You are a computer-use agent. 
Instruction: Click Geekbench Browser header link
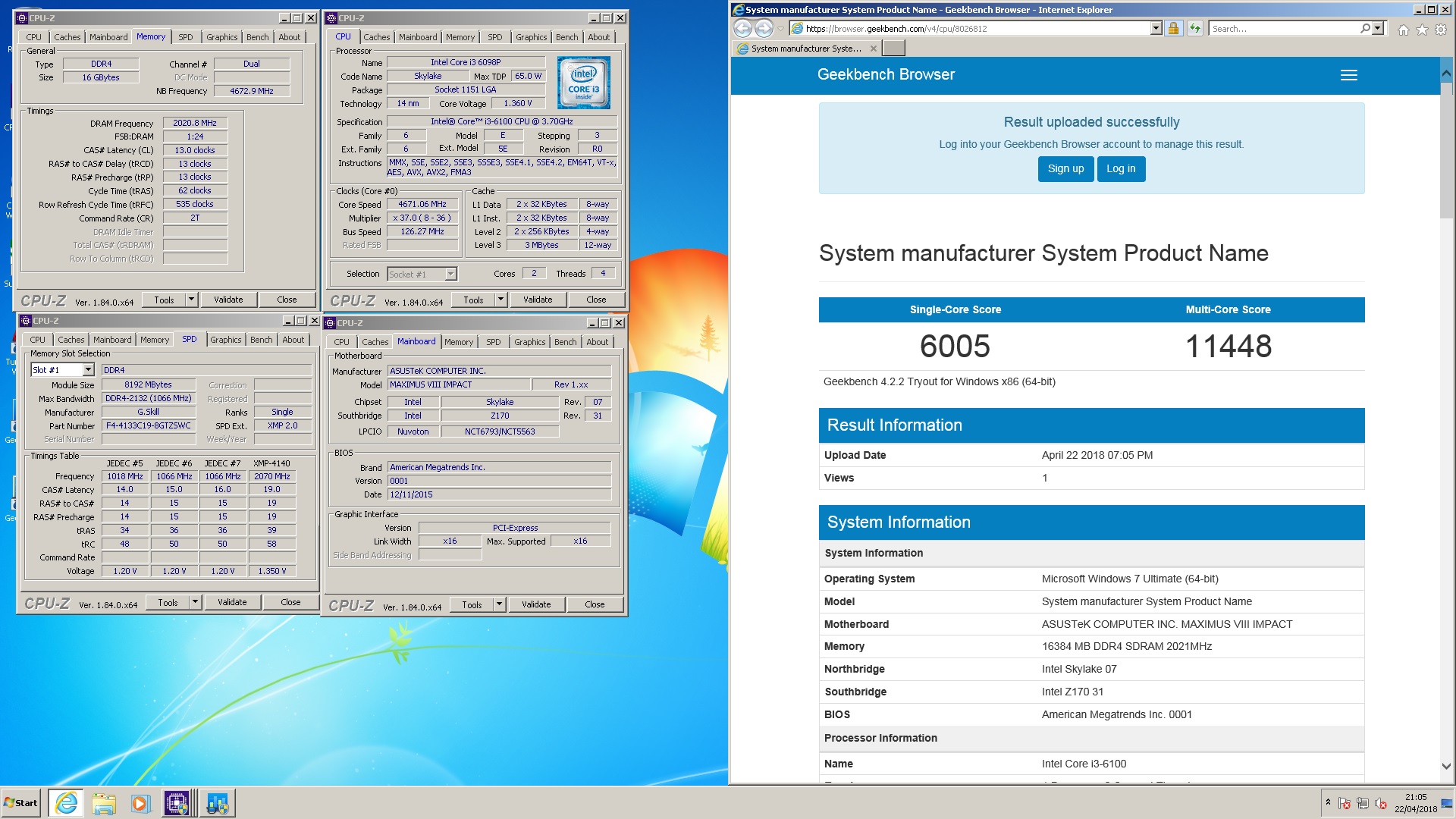pyautogui.click(x=886, y=74)
